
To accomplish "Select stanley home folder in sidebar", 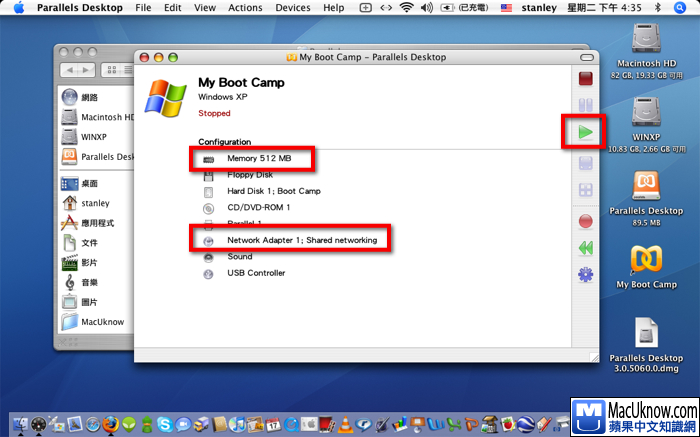I will pos(95,203).
